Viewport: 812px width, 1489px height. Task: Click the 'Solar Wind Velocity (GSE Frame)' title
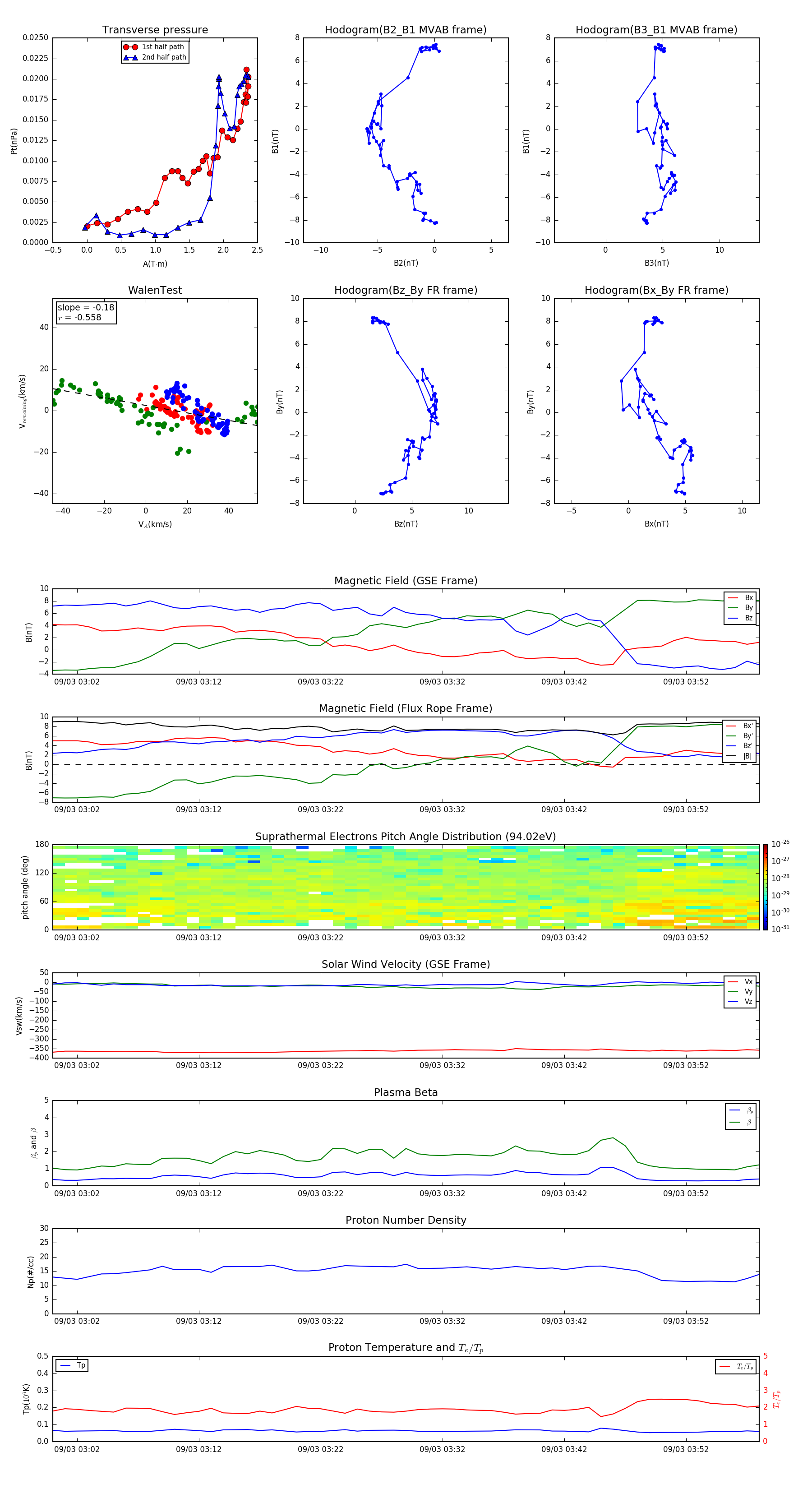pos(406,965)
